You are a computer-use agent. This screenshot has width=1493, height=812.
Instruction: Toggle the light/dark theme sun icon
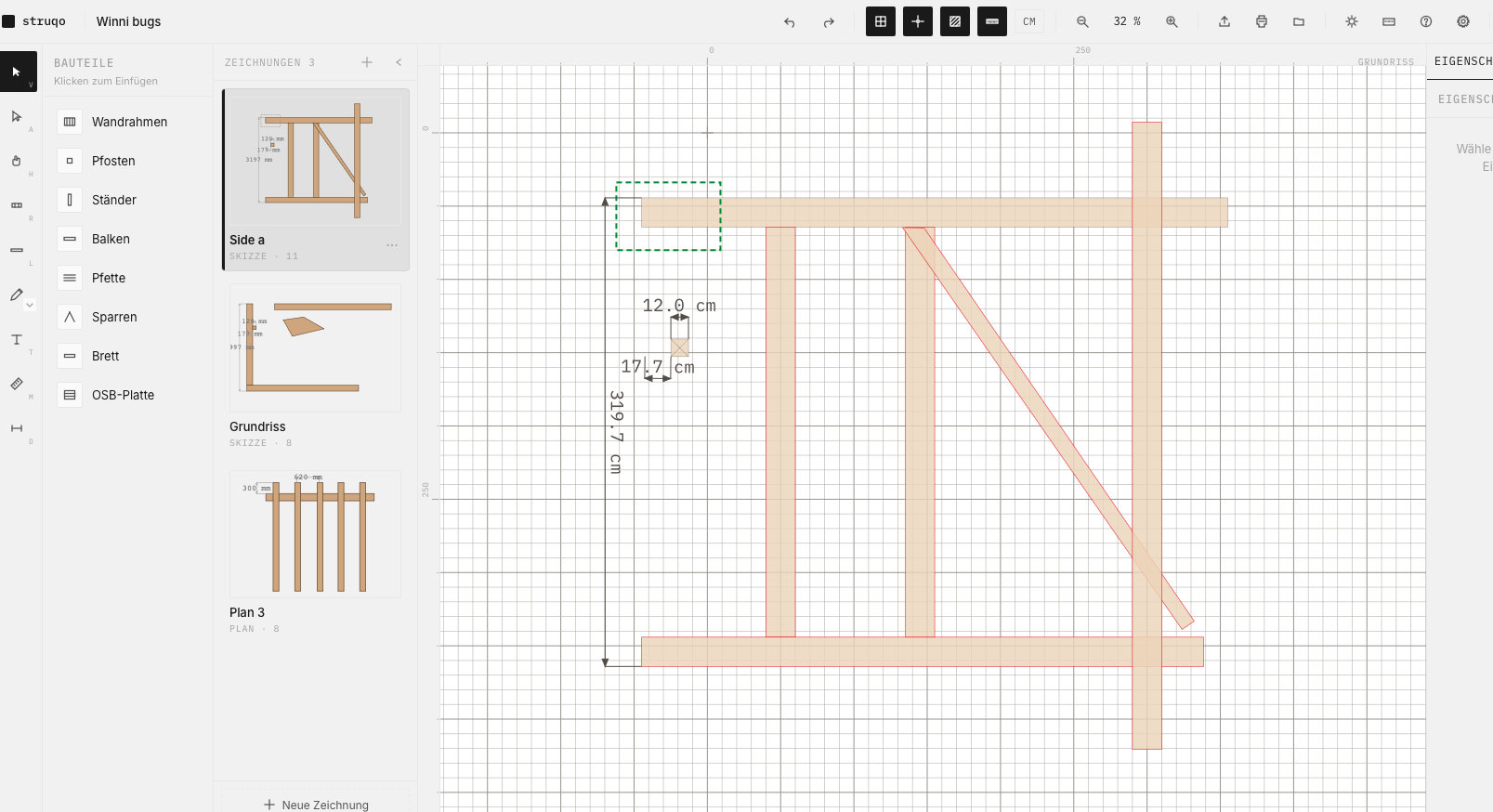1352,21
